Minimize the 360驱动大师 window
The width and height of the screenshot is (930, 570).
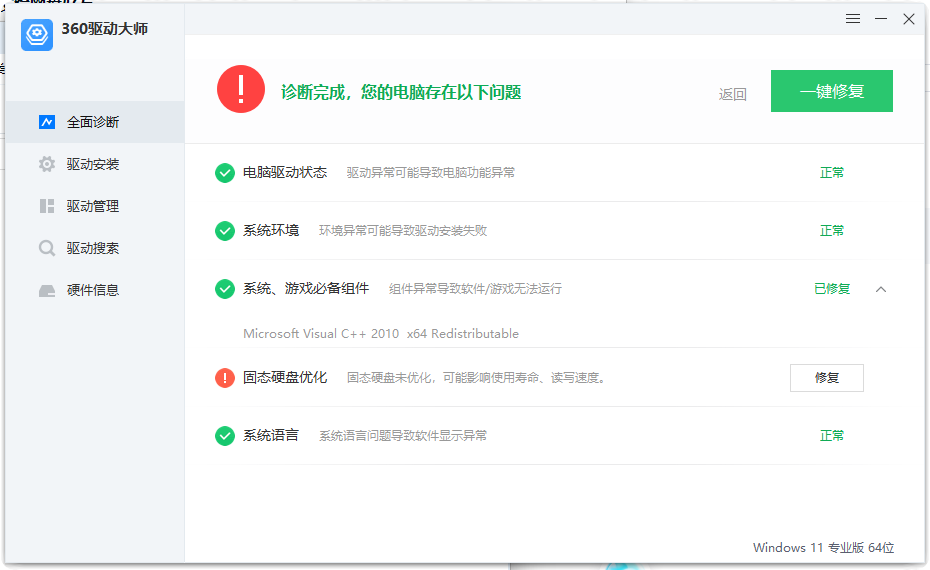pyautogui.click(x=881, y=19)
